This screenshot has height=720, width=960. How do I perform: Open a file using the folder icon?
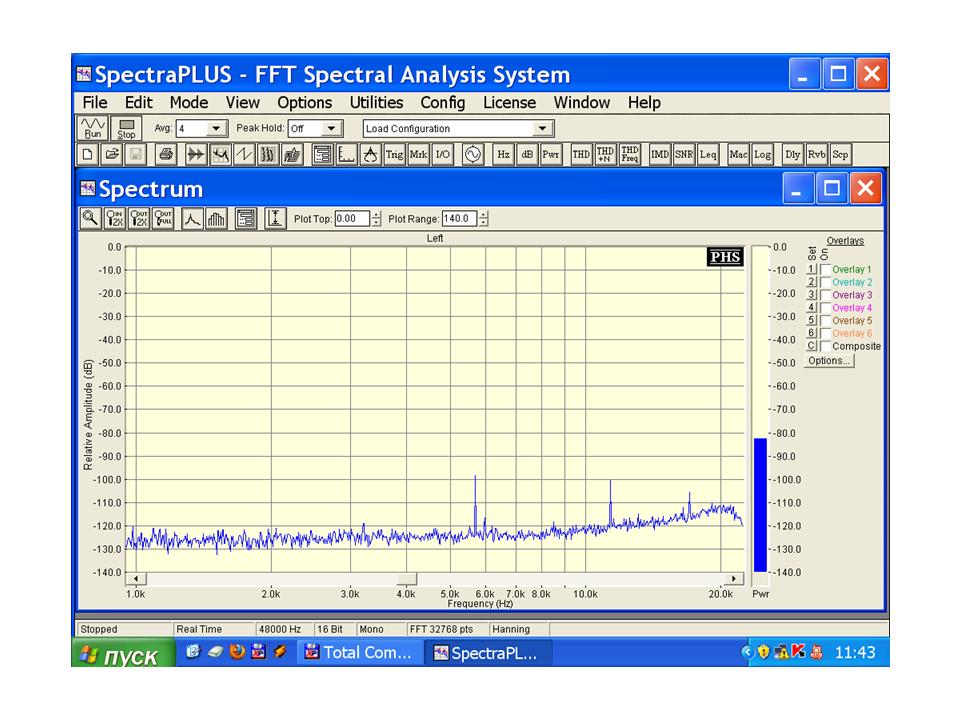pos(111,154)
